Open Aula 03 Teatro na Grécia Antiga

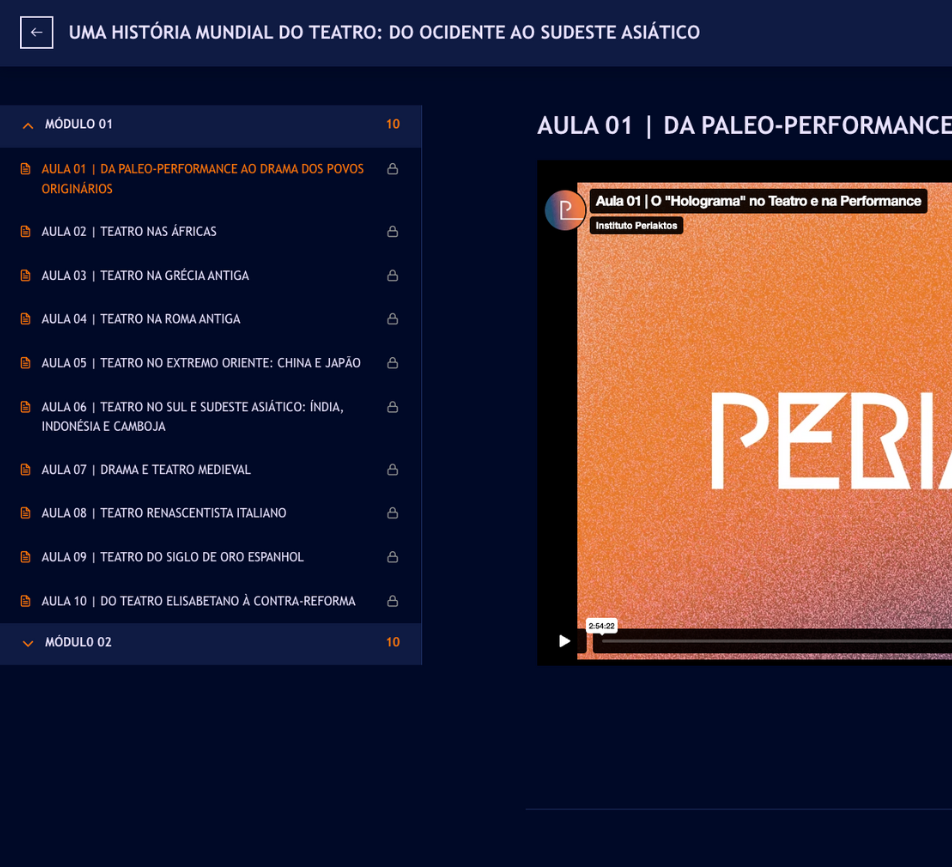(x=145, y=276)
